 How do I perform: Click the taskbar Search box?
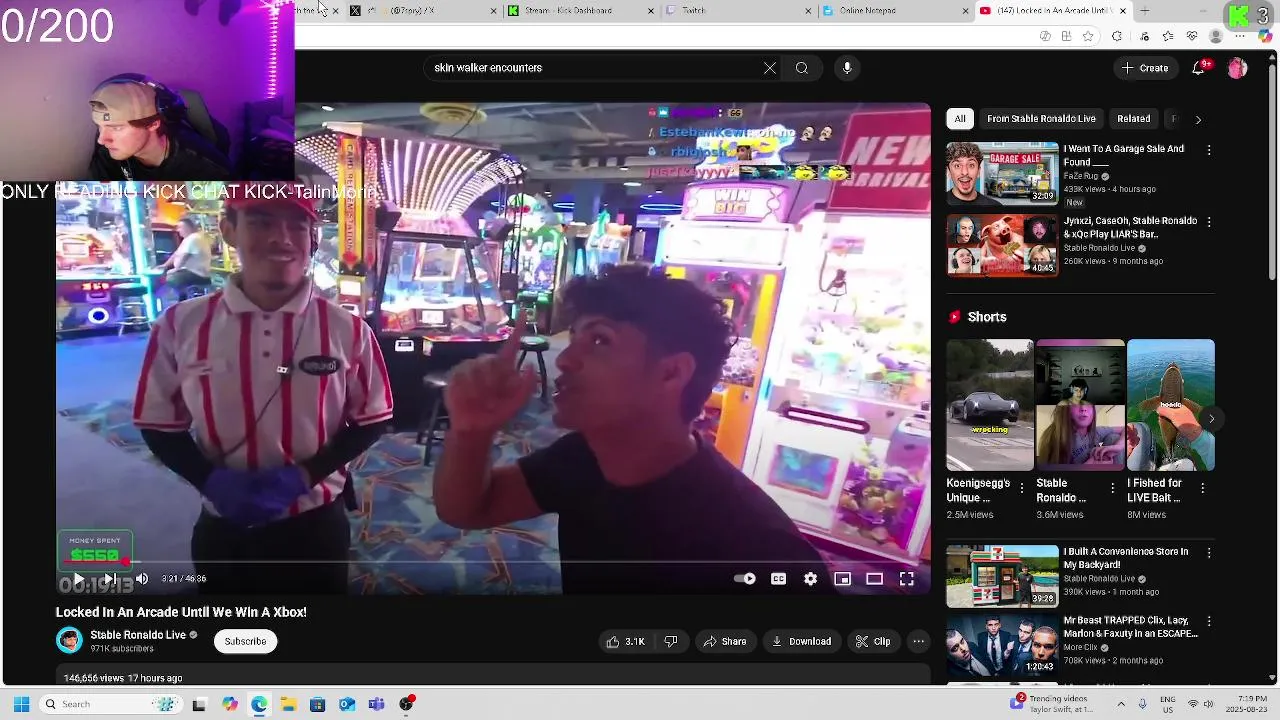(x=110, y=704)
